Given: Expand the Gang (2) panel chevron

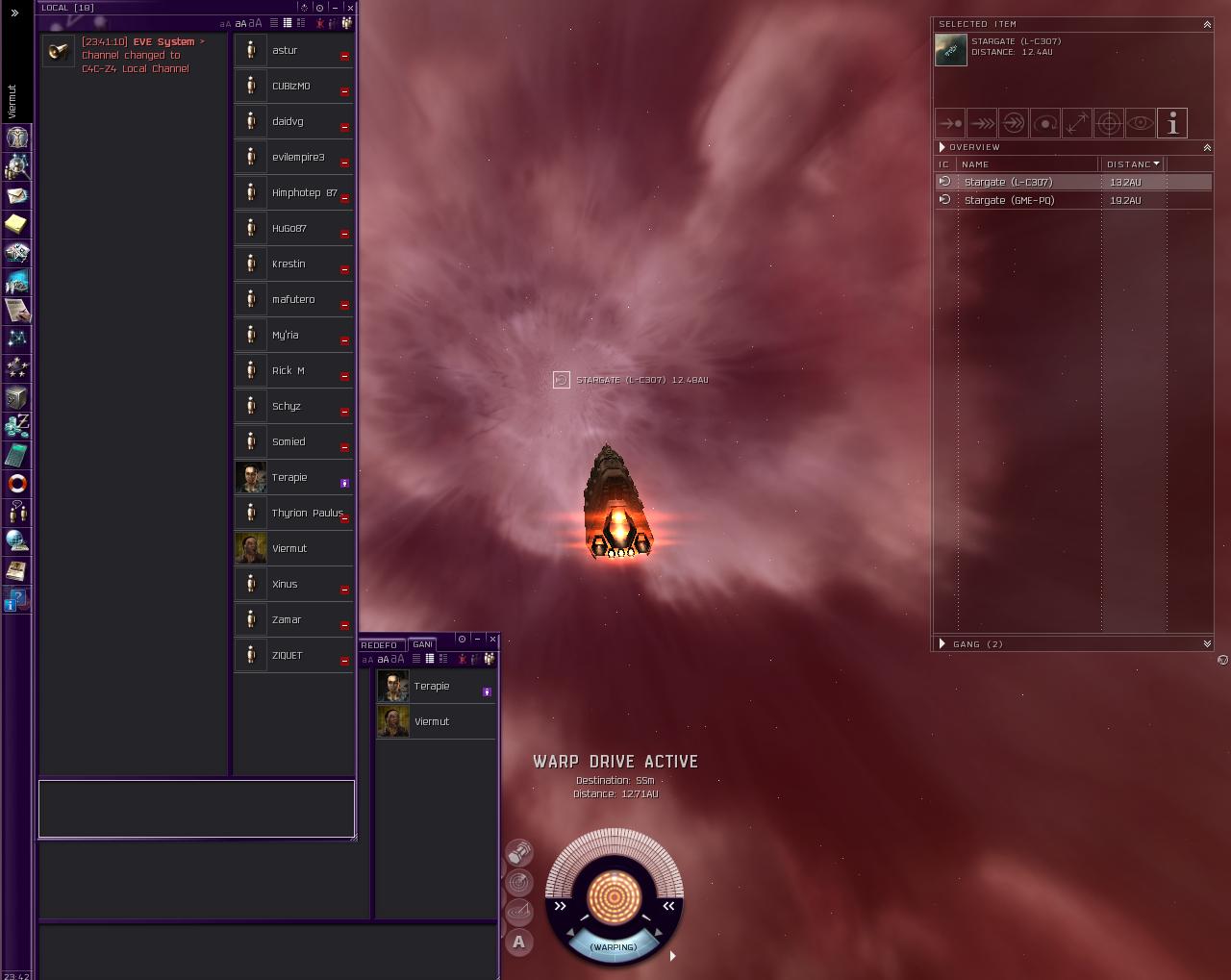Looking at the screenshot, I should click(1207, 644).
